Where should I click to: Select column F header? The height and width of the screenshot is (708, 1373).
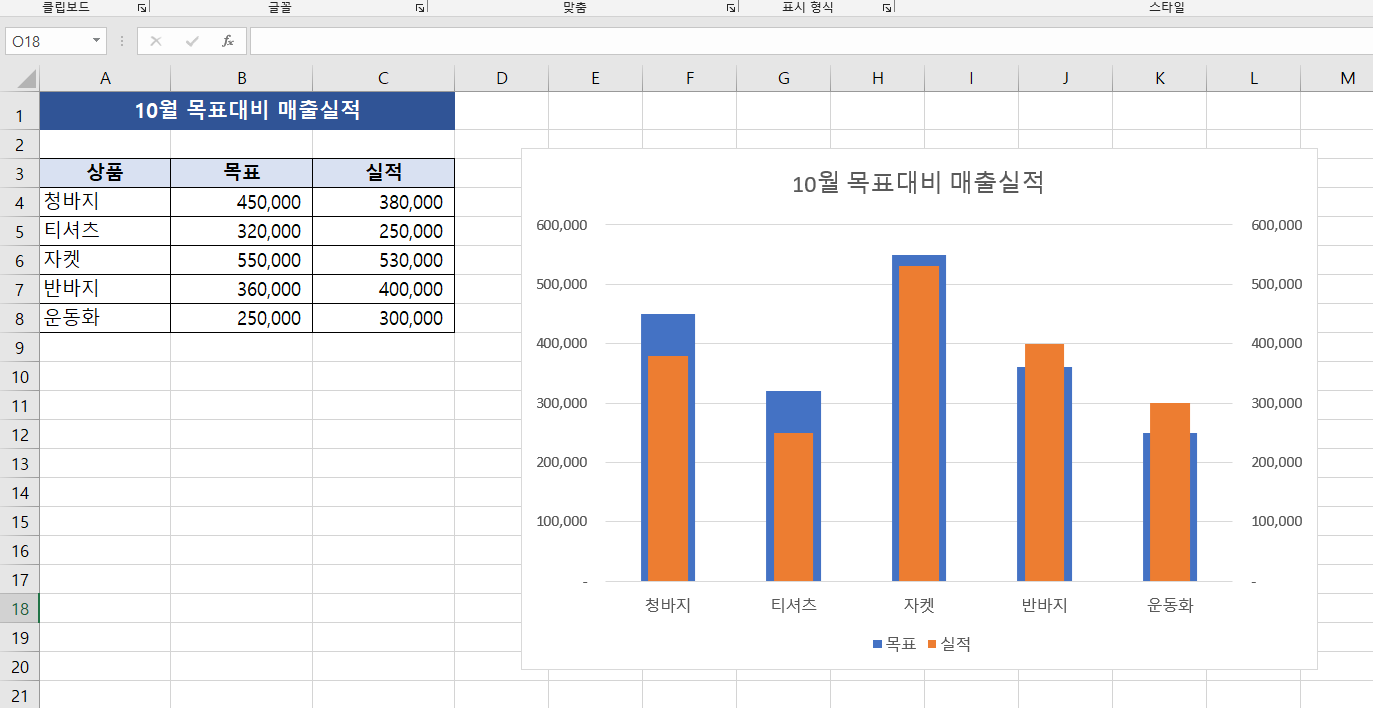click(x=689, y=78)
